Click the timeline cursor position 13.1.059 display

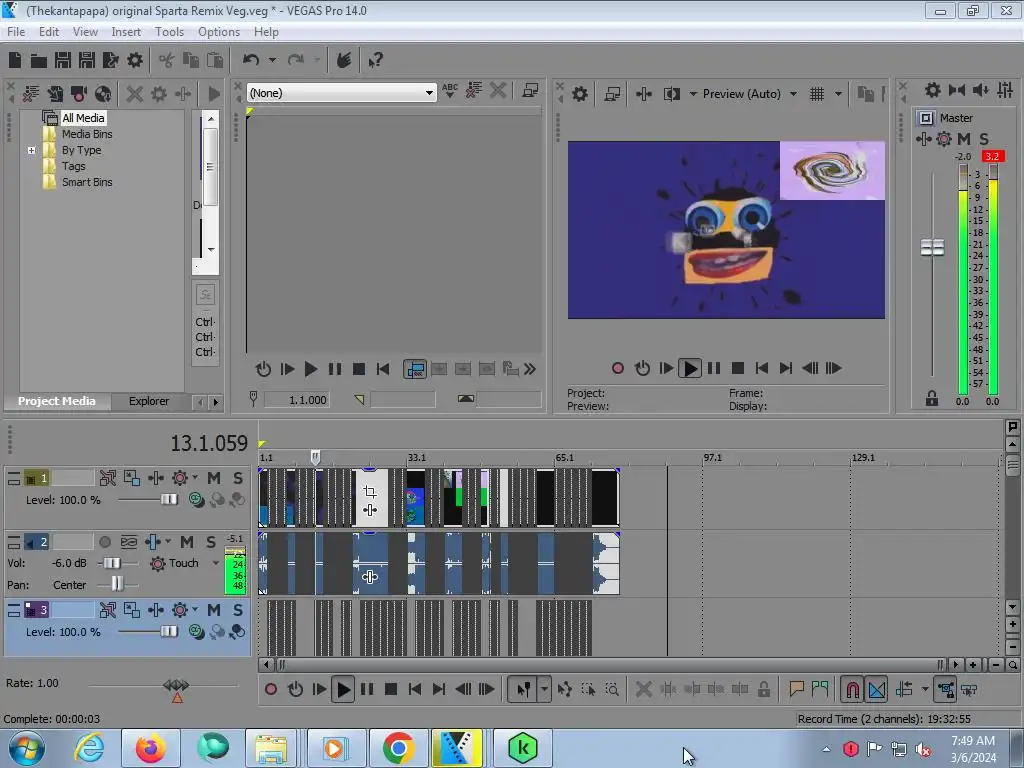[x=209, y=443]
